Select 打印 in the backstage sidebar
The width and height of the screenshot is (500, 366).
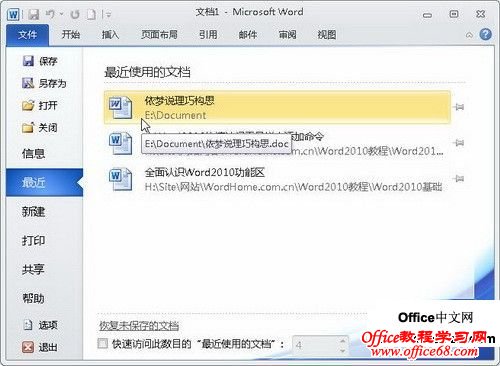tap(33, 240)
